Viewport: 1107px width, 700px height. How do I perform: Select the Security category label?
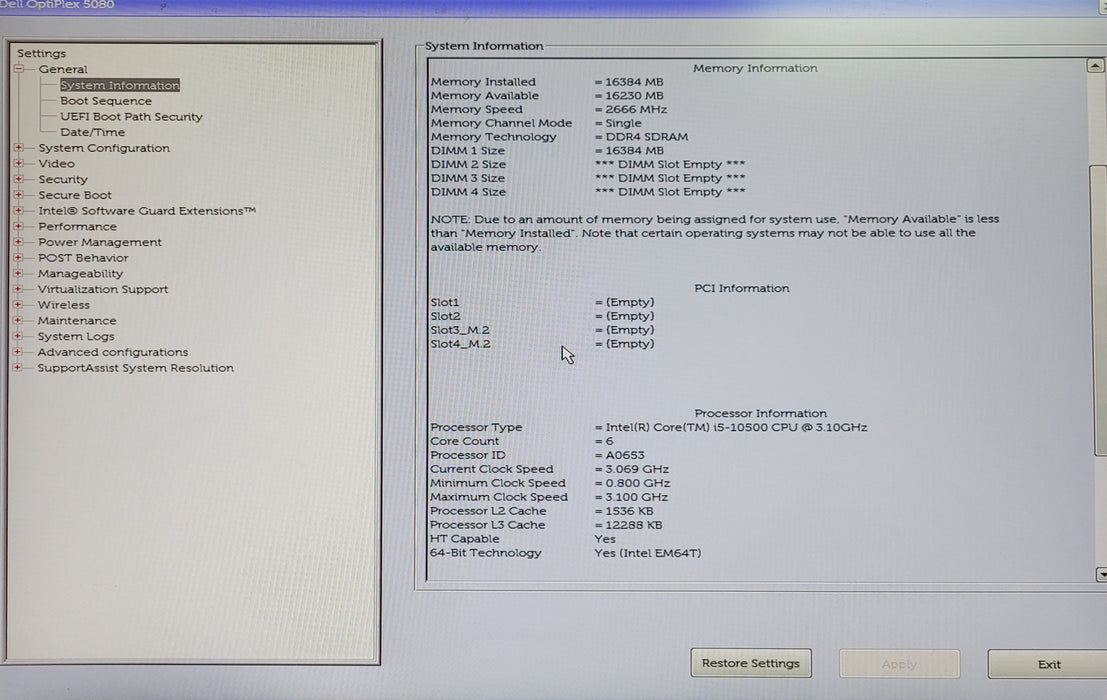click(63, 179)
